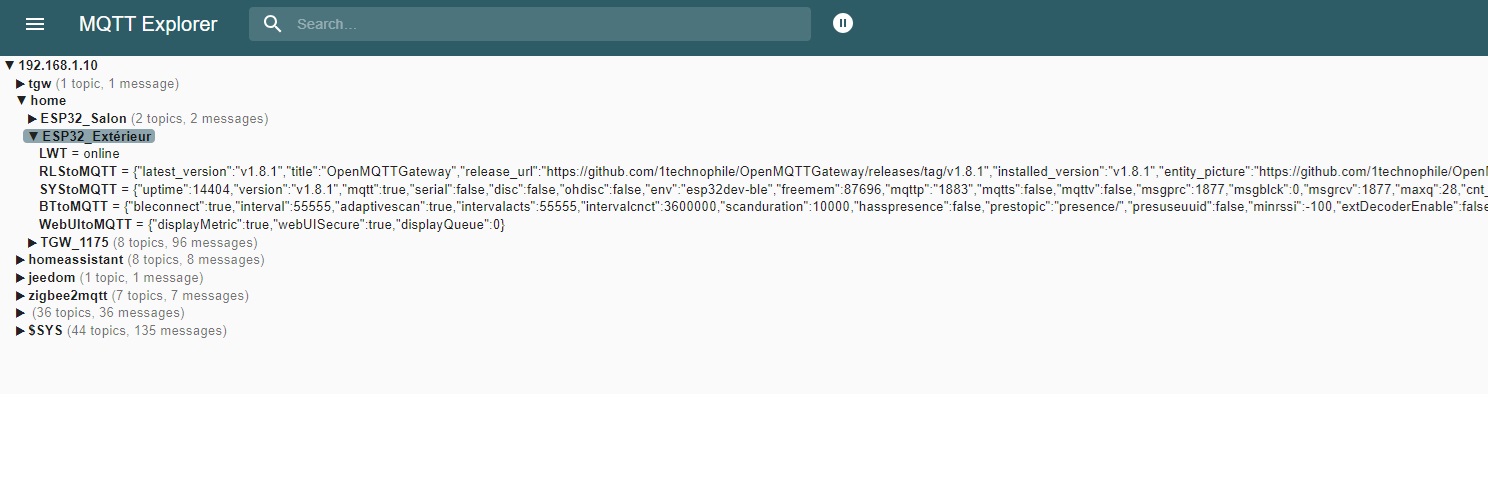
Task: Select the zigbee2mqtt topic label
Action: pos(67,296)
